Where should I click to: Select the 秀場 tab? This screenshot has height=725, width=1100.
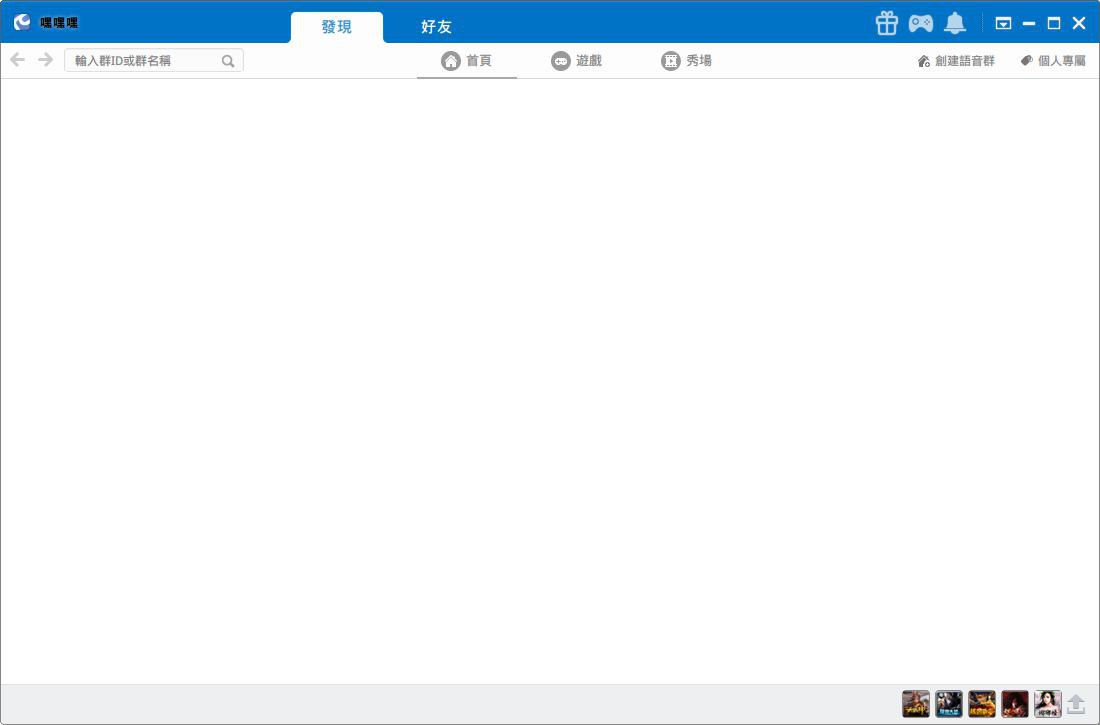click(686, 61)
